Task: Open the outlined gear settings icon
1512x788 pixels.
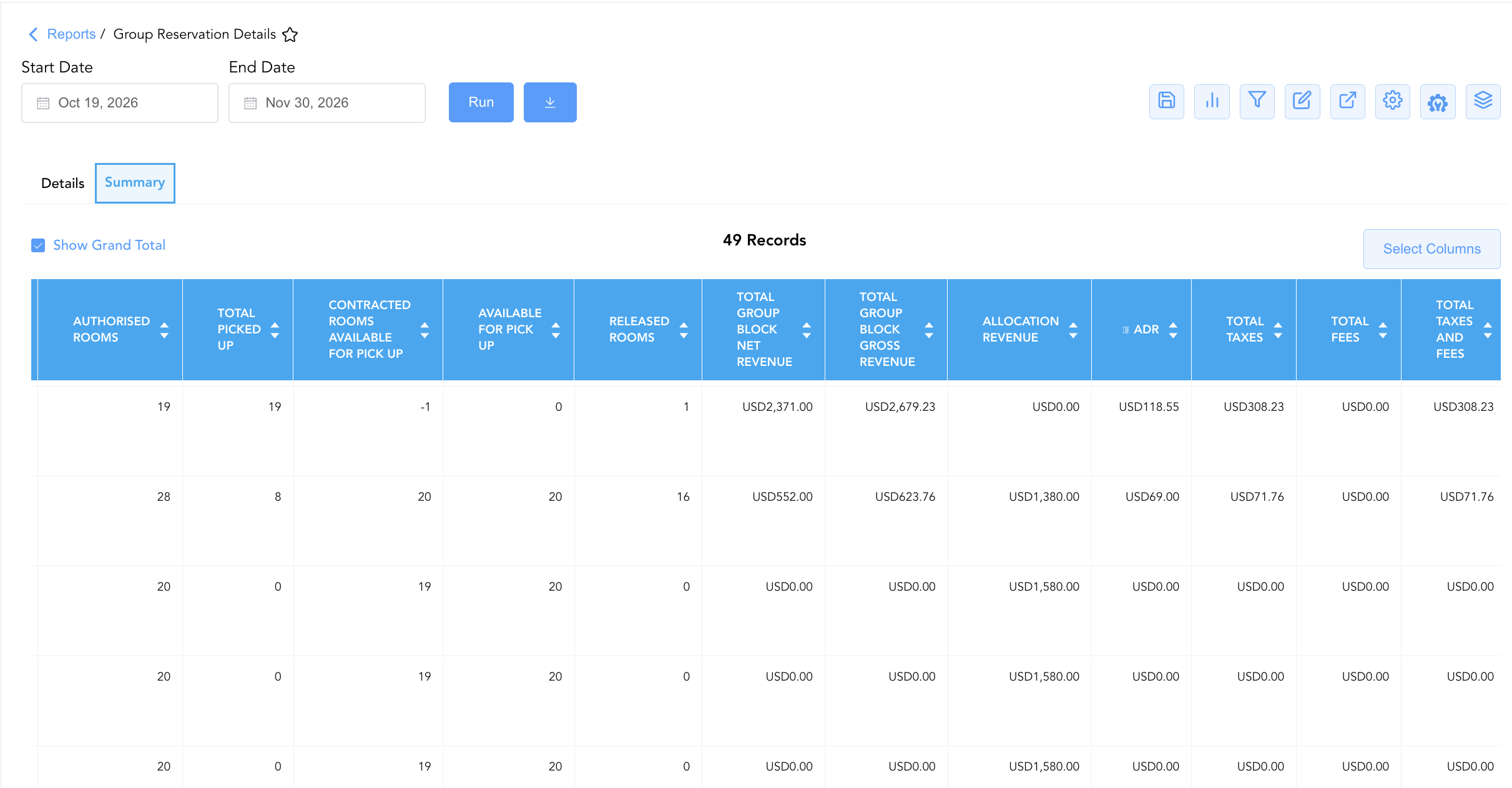Action: click(1392, 101)
